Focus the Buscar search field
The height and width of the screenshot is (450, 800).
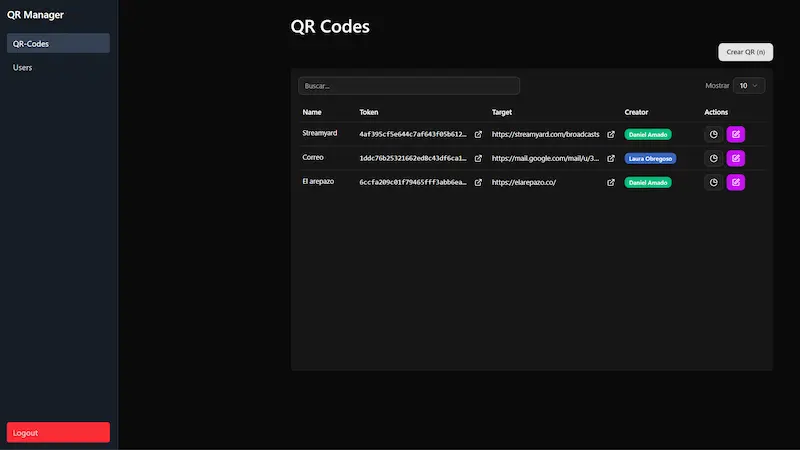409,86
